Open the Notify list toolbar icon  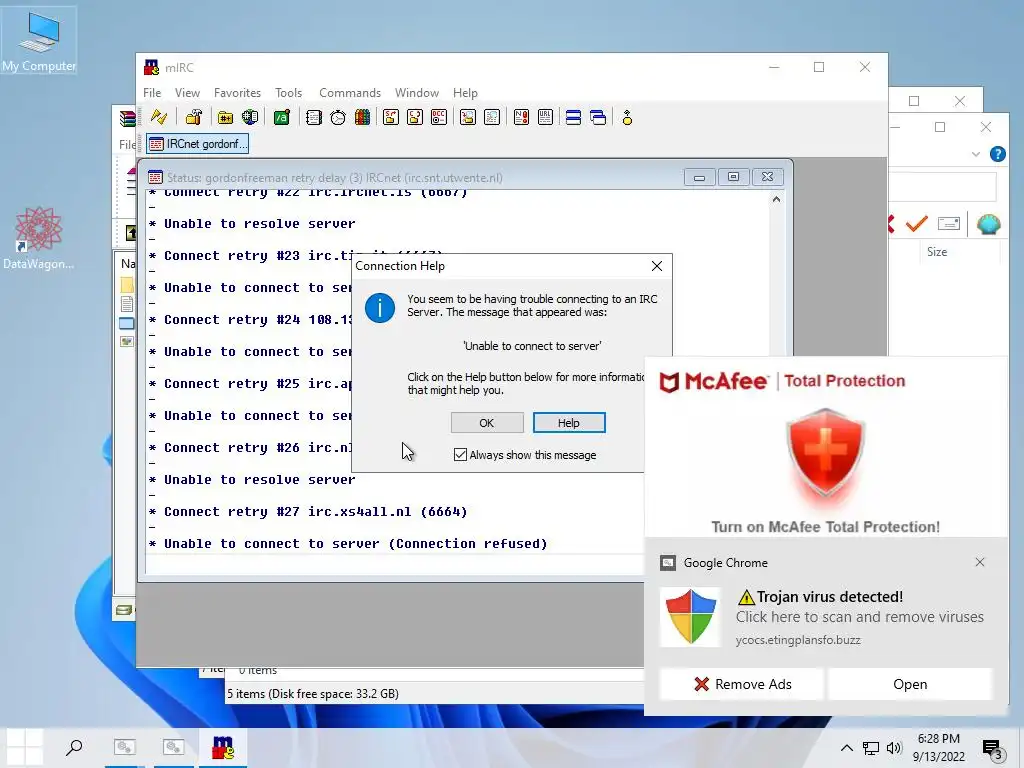[x=521, y=118]
